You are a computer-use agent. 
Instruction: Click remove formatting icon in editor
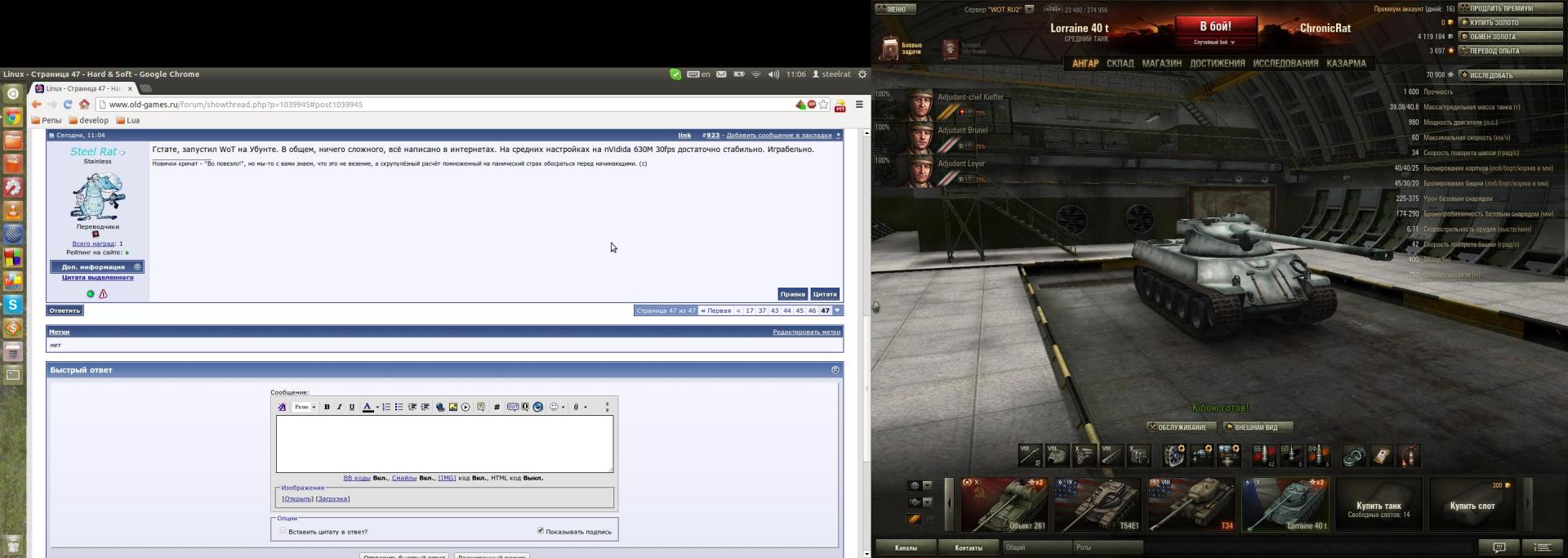point(282,407)
